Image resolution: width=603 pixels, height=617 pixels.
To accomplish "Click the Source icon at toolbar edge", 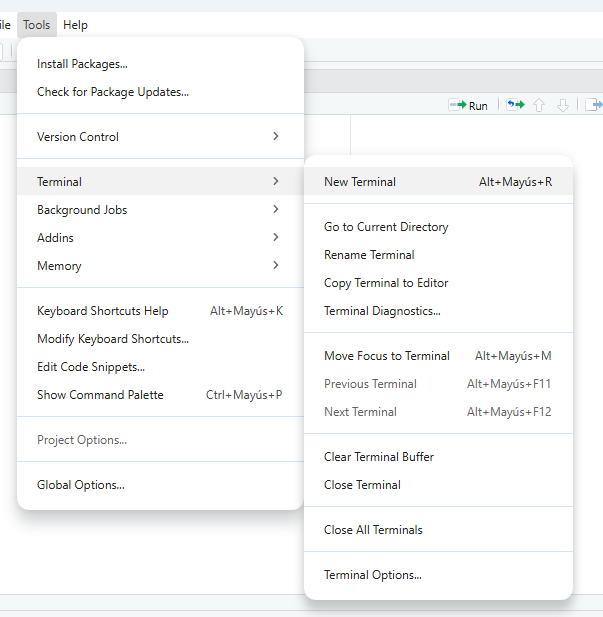I will (x=594, y=105).
